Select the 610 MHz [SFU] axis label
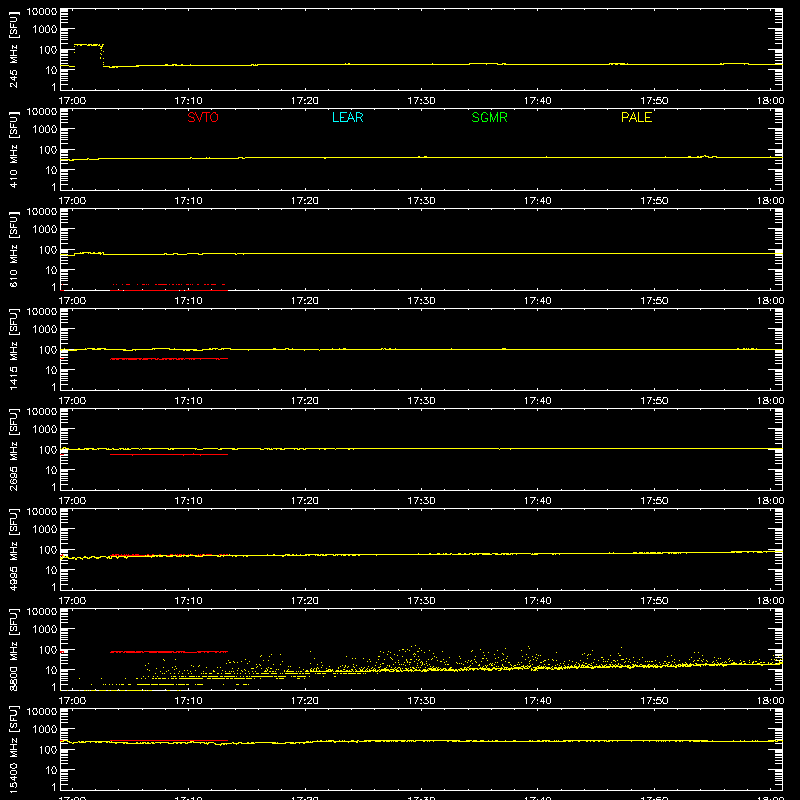The width and height of the screenshot is (800, 800). (13, 249)
